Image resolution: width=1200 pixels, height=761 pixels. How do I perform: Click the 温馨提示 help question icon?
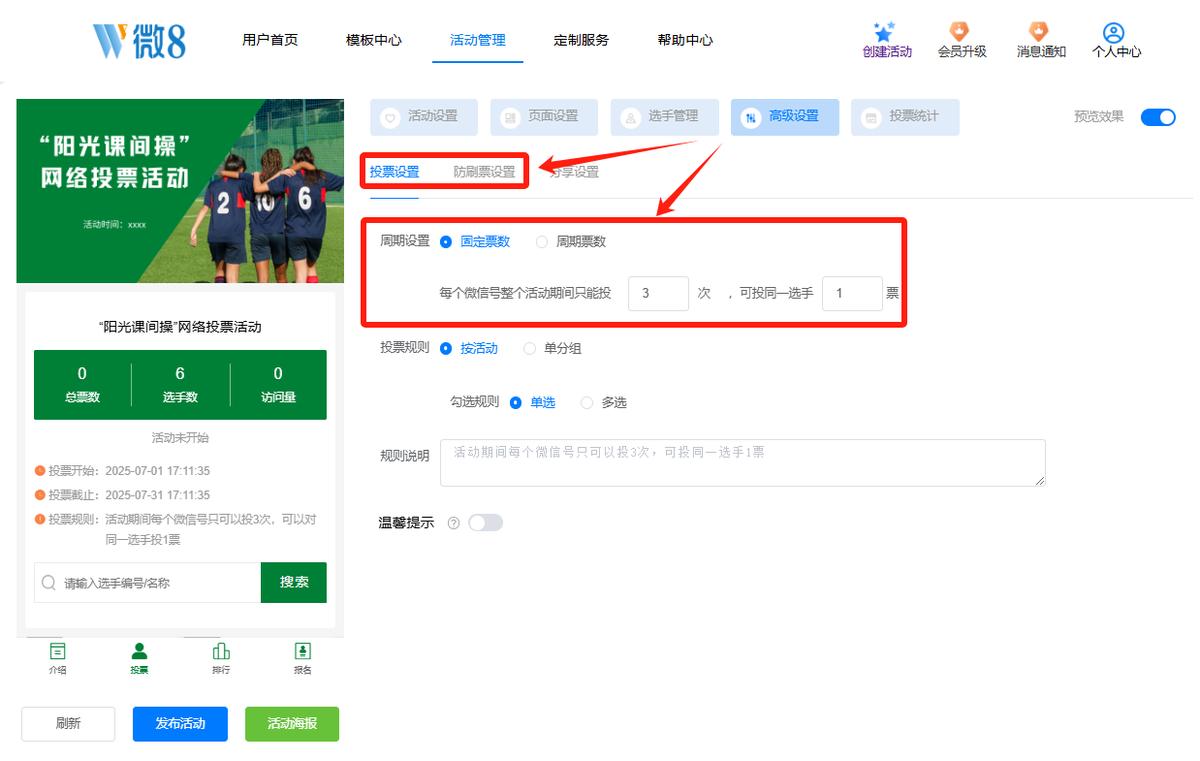point(453,523)
